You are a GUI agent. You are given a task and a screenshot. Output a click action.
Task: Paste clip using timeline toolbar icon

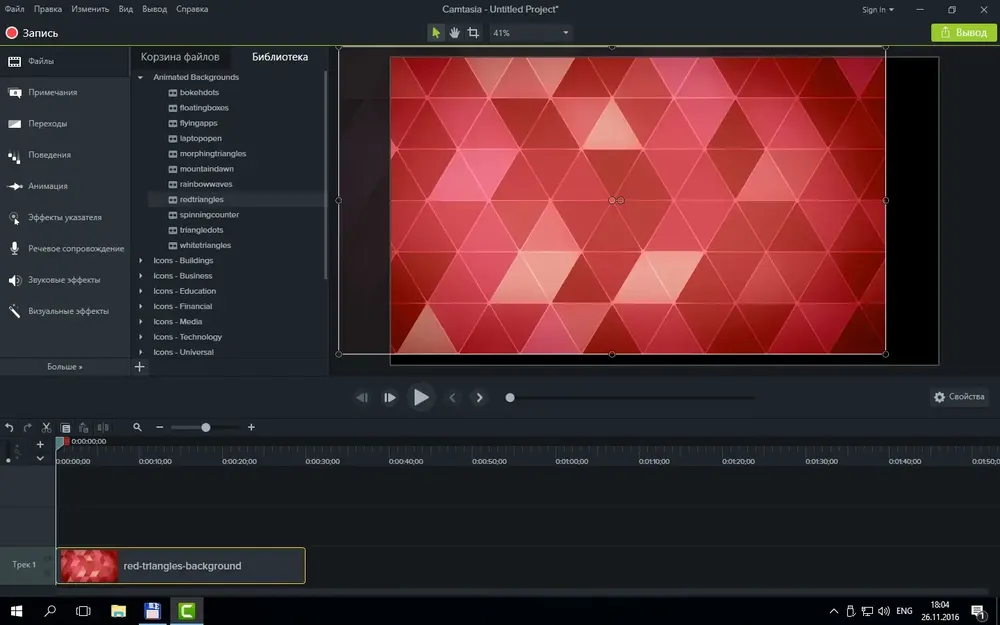click(84, 427)
